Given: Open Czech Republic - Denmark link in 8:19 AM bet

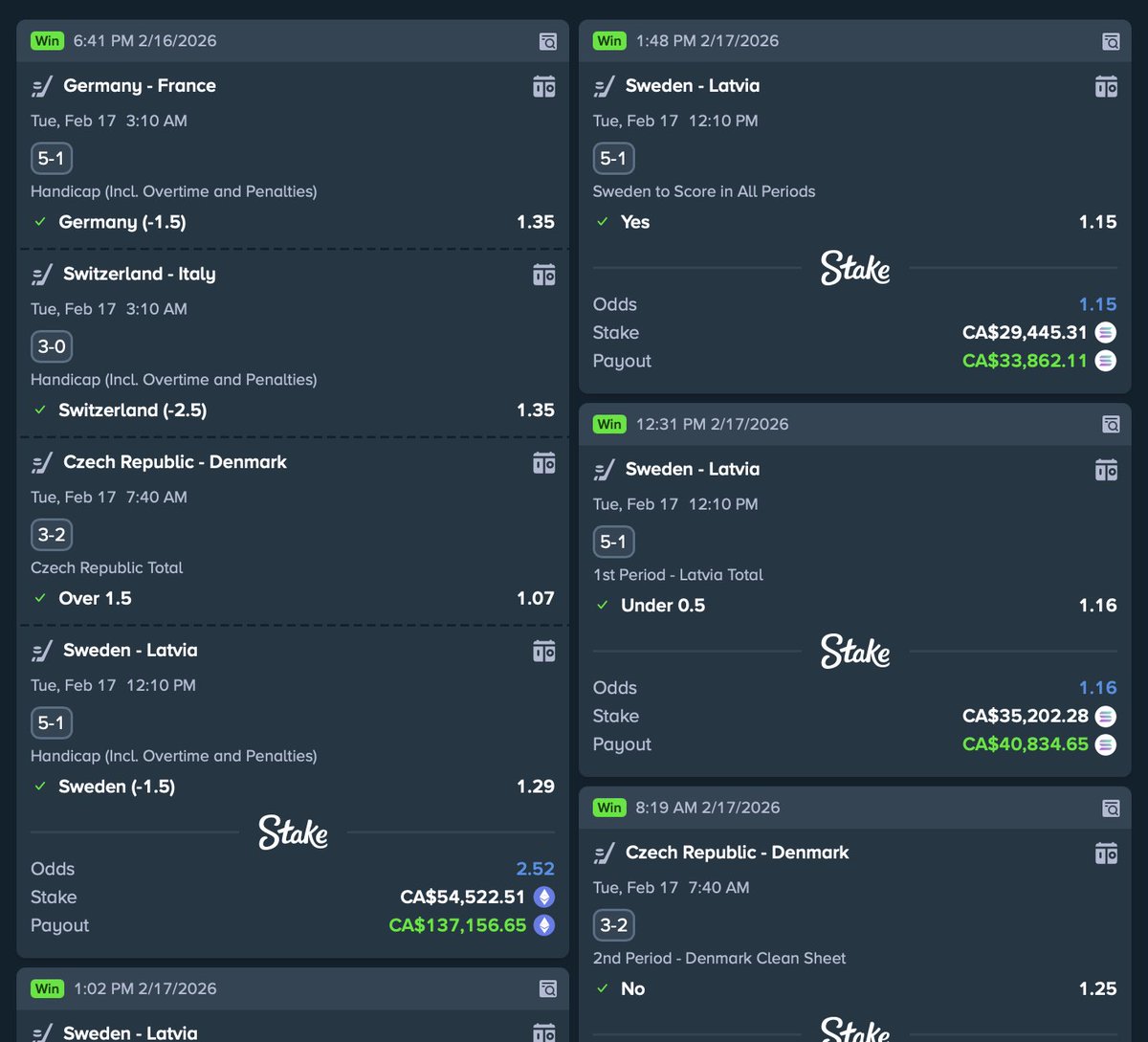Looking at the screenshot, I should [x=738, y=852].
